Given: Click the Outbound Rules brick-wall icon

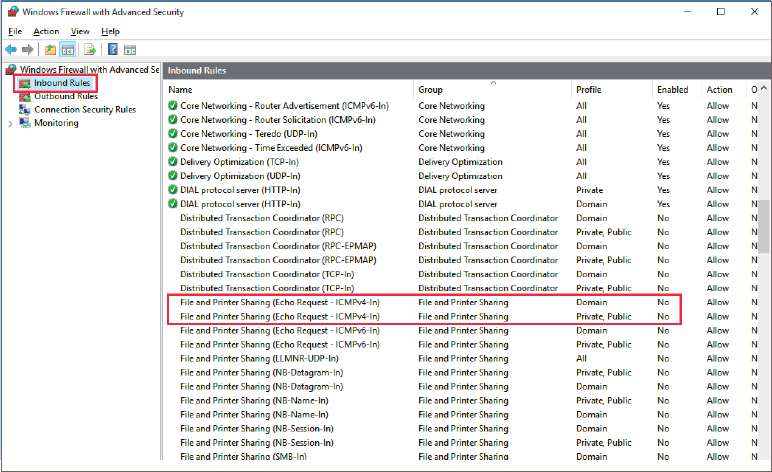Looking at the screenshot, I should pyautogui.click(x=25, y=96).
